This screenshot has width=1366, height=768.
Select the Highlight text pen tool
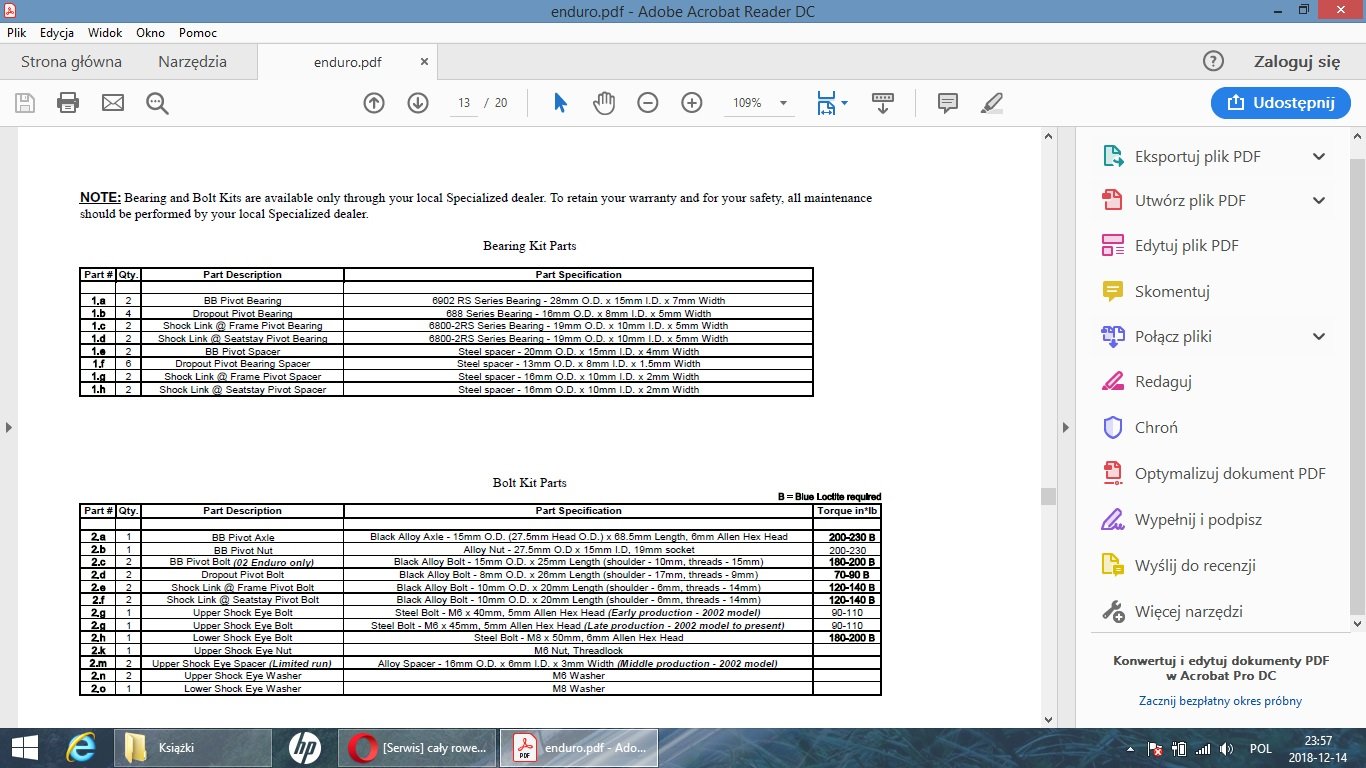(992, 102)
